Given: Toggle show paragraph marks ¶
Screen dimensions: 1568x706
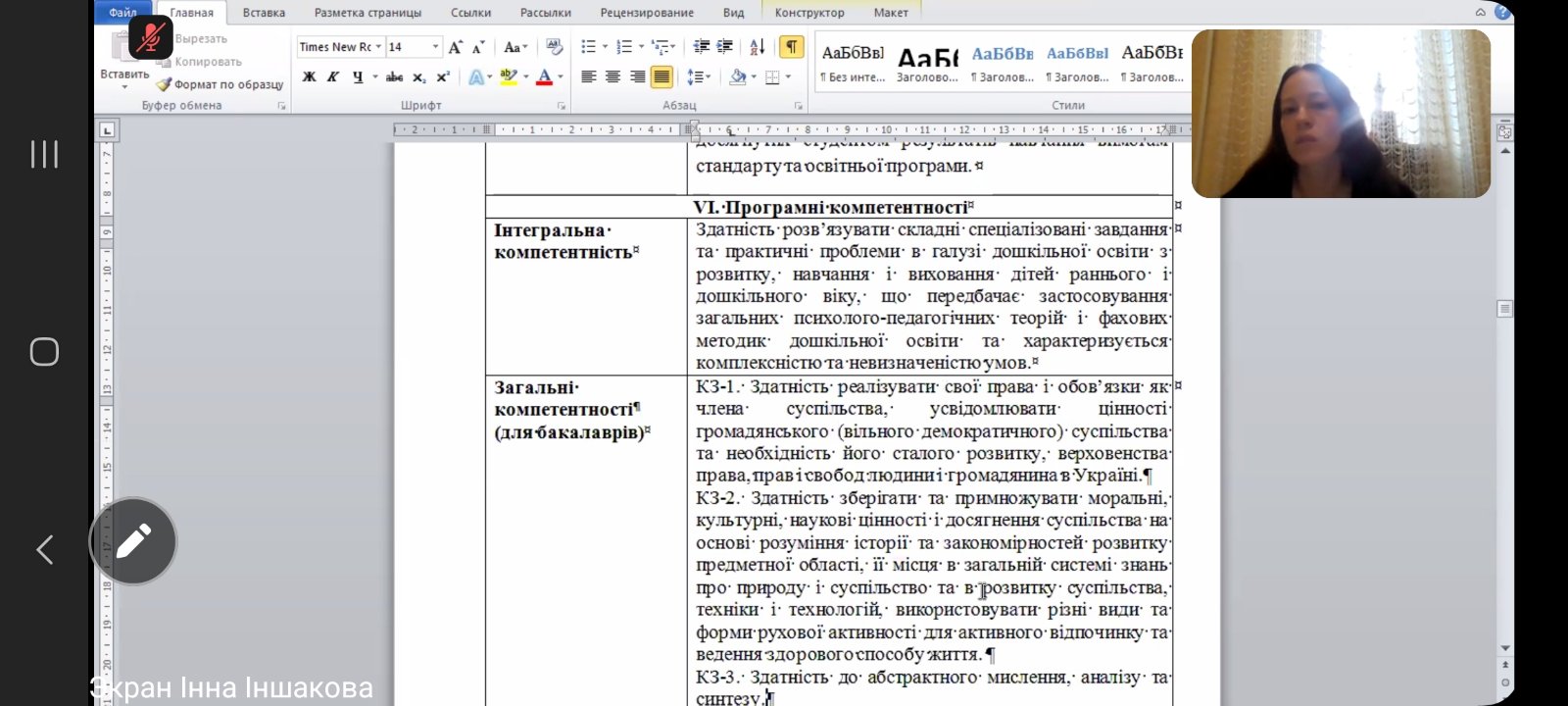Looking at the screenshot, I should (x=791, y=46).
